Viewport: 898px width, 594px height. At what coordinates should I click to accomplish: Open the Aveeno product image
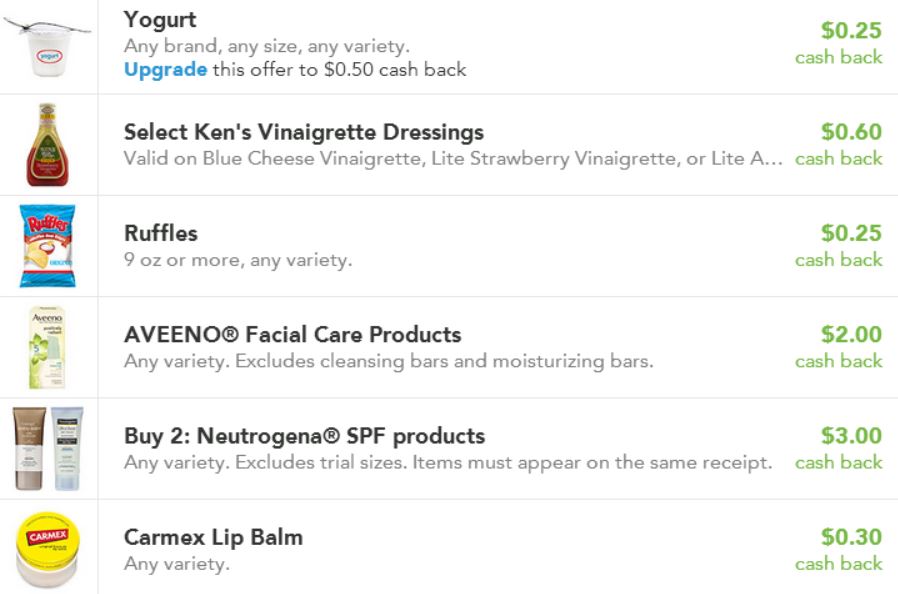(x=47, y=347)
